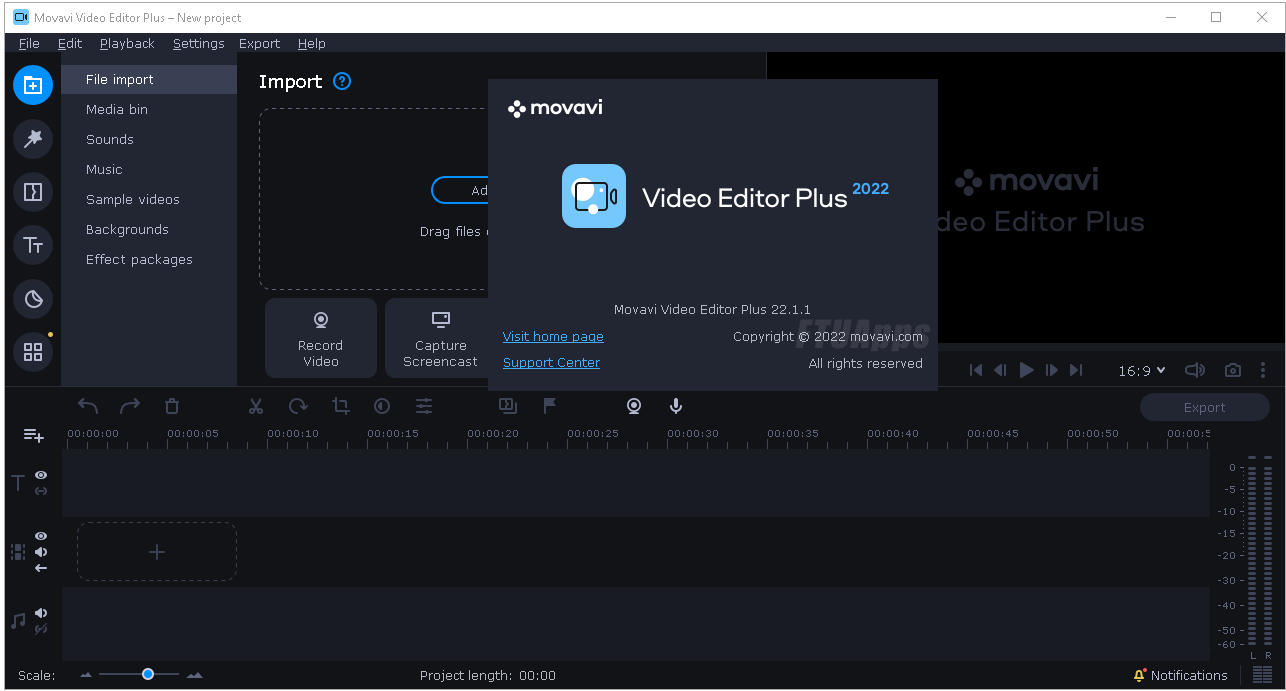The width and height of the screenshot is (1286, 691).
Task: Zoom in timeline with large mountain icon
Action: 194,675
